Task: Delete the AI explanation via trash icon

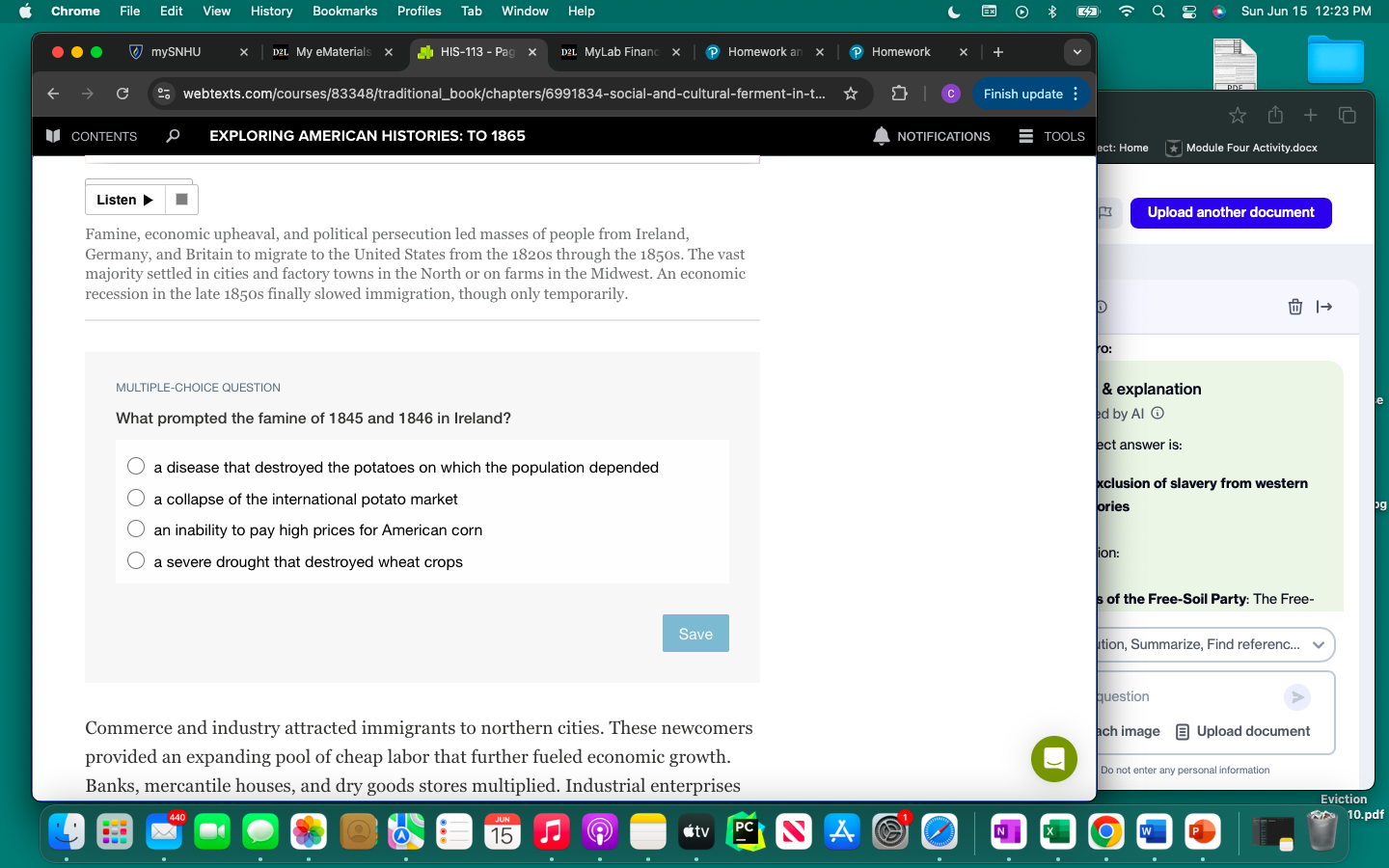Action: pyautogui.click(x=1295, y=307)
